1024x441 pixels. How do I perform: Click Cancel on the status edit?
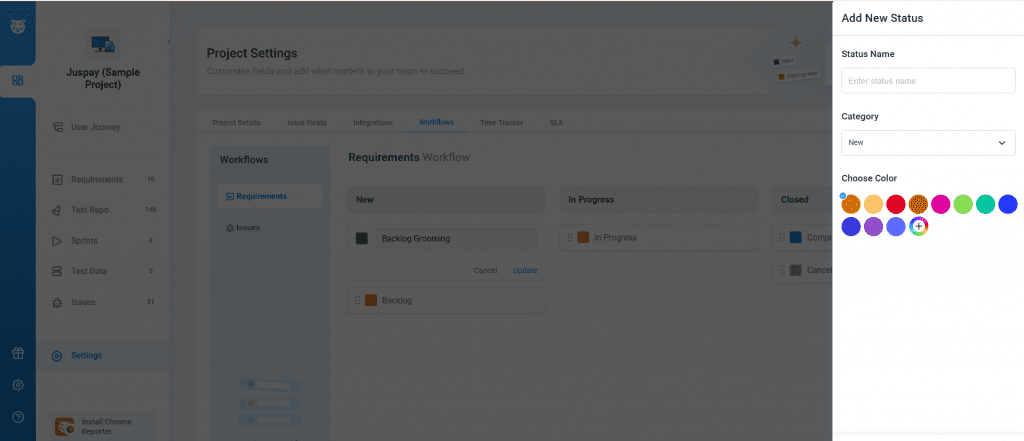click(x=485, y=271)
